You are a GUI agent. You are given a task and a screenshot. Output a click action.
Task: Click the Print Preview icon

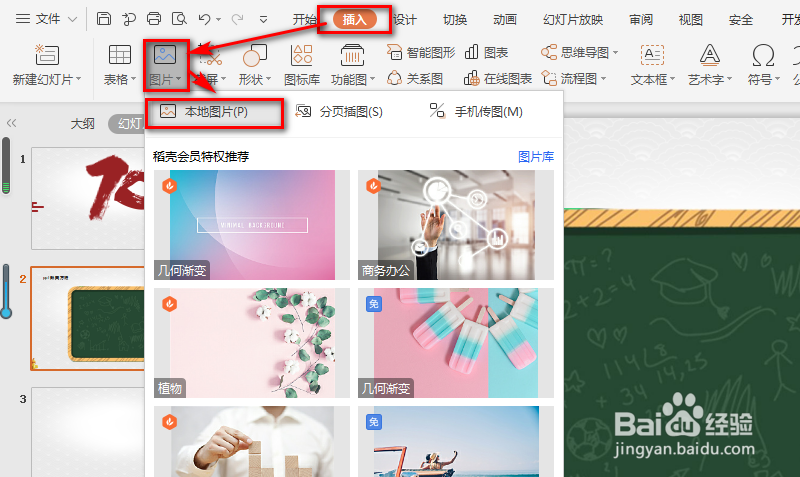[x=179, y=19]
